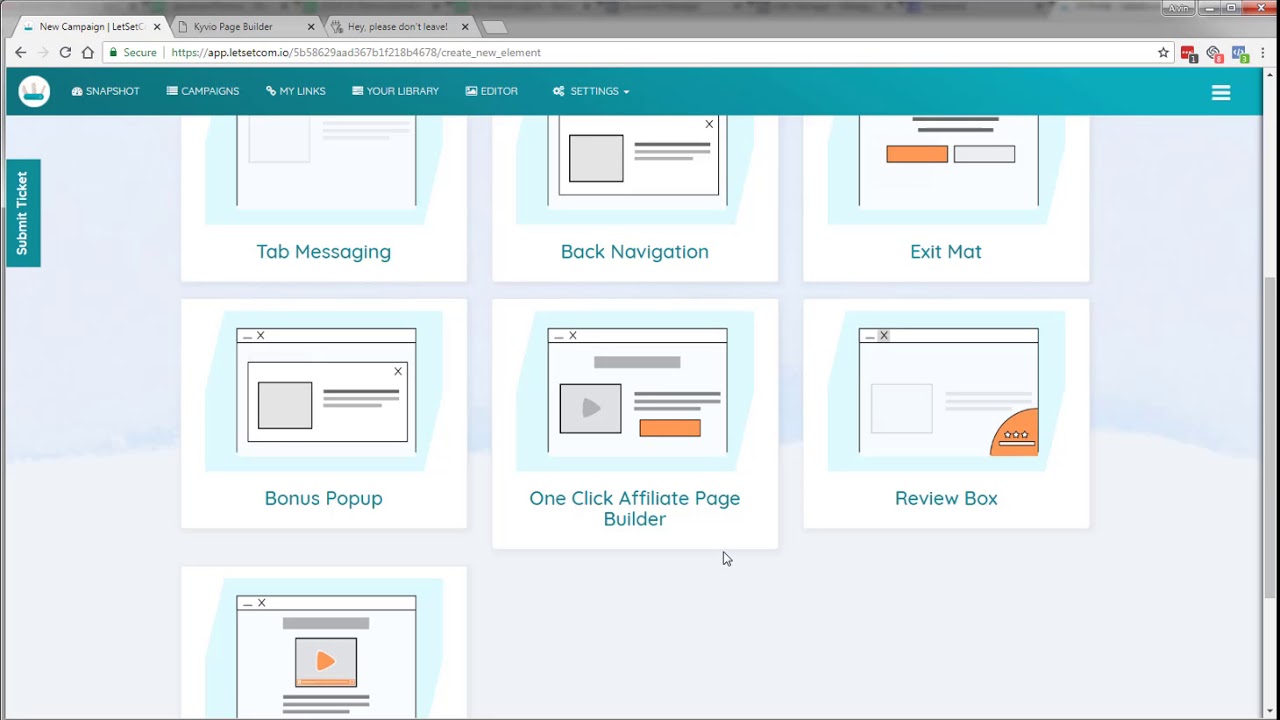The image size is (1280, 720).
Task: Select the New Campaign LetSetCom browser tab
Action: click(x=88, y=27)
